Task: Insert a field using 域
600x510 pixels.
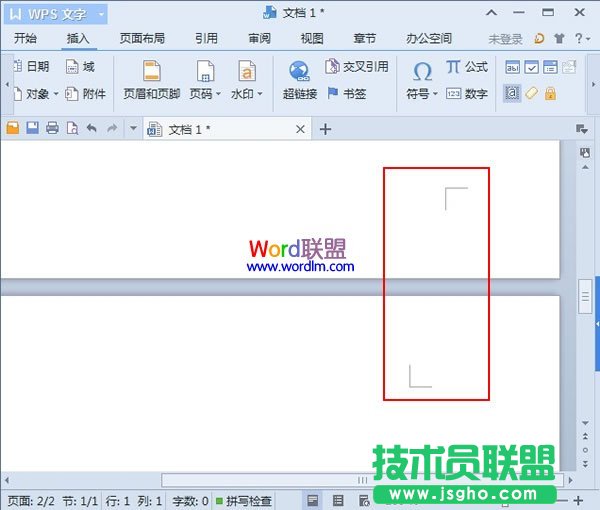Action: (80, 67)
